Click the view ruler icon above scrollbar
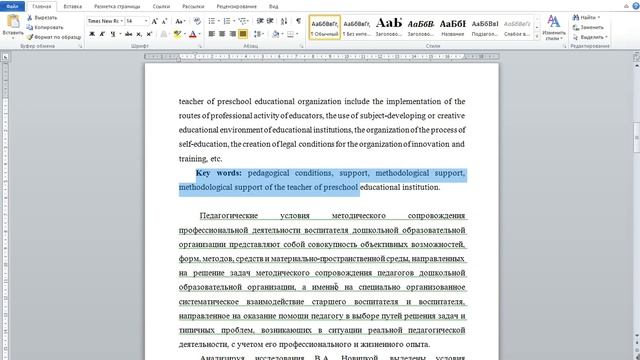Screen dimensions: 640x360 636,57
